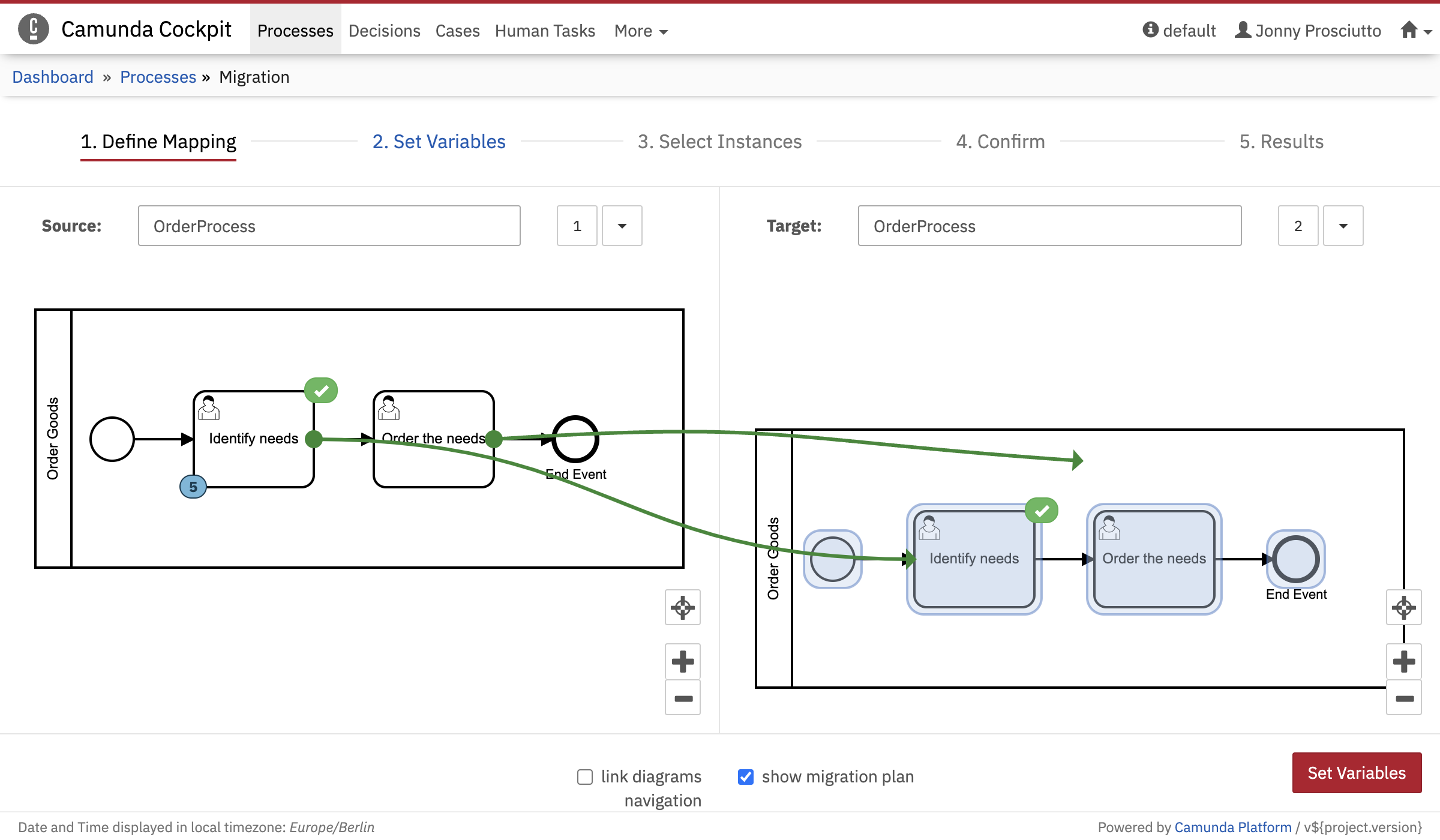Screen dimensions: 1440x840
Task: Reset target diagram viewport with crosshair icon
Action: click(1404, 608)
